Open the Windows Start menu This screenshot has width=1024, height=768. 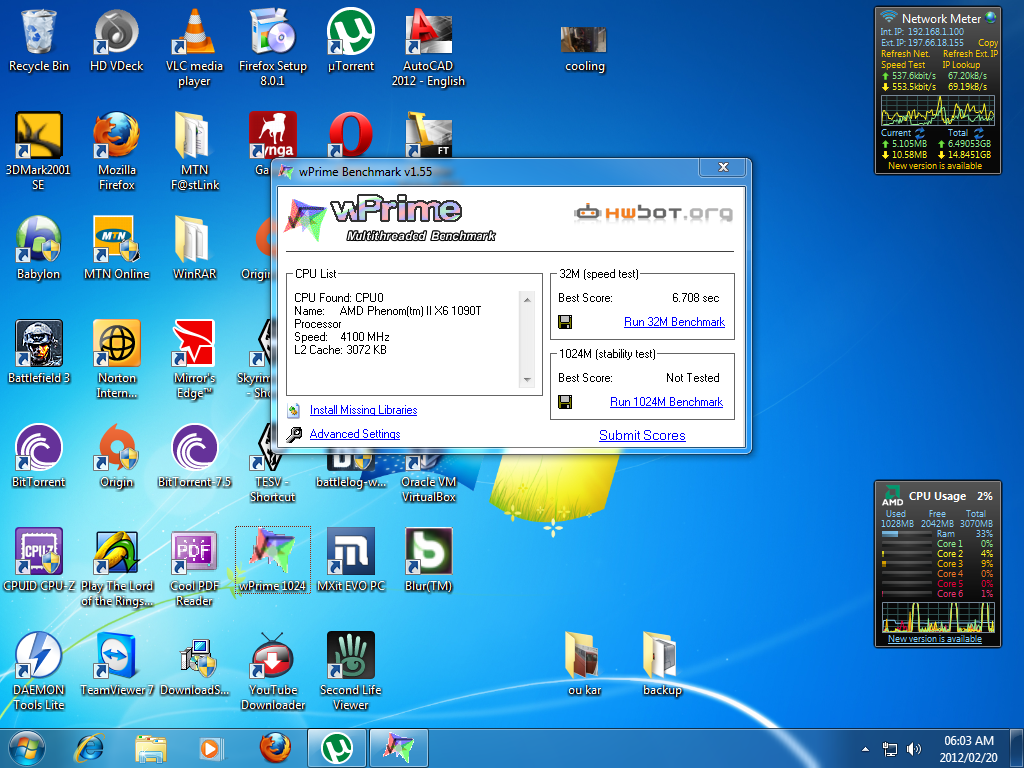27,748
